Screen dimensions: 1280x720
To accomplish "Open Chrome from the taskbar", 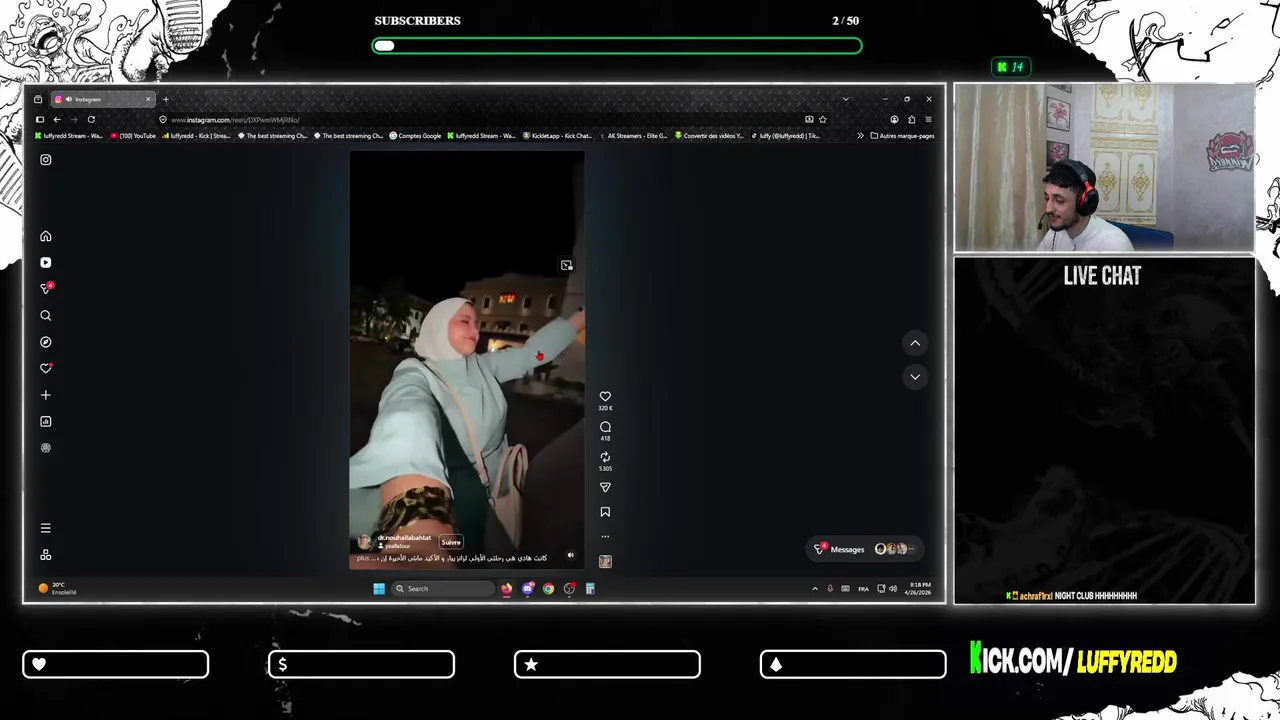I will click(548, 588).
